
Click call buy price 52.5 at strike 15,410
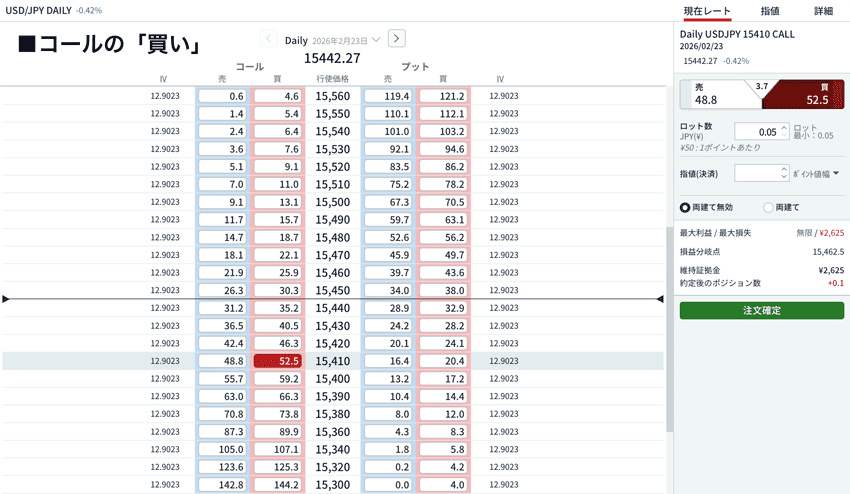click(x=278, y=361)
